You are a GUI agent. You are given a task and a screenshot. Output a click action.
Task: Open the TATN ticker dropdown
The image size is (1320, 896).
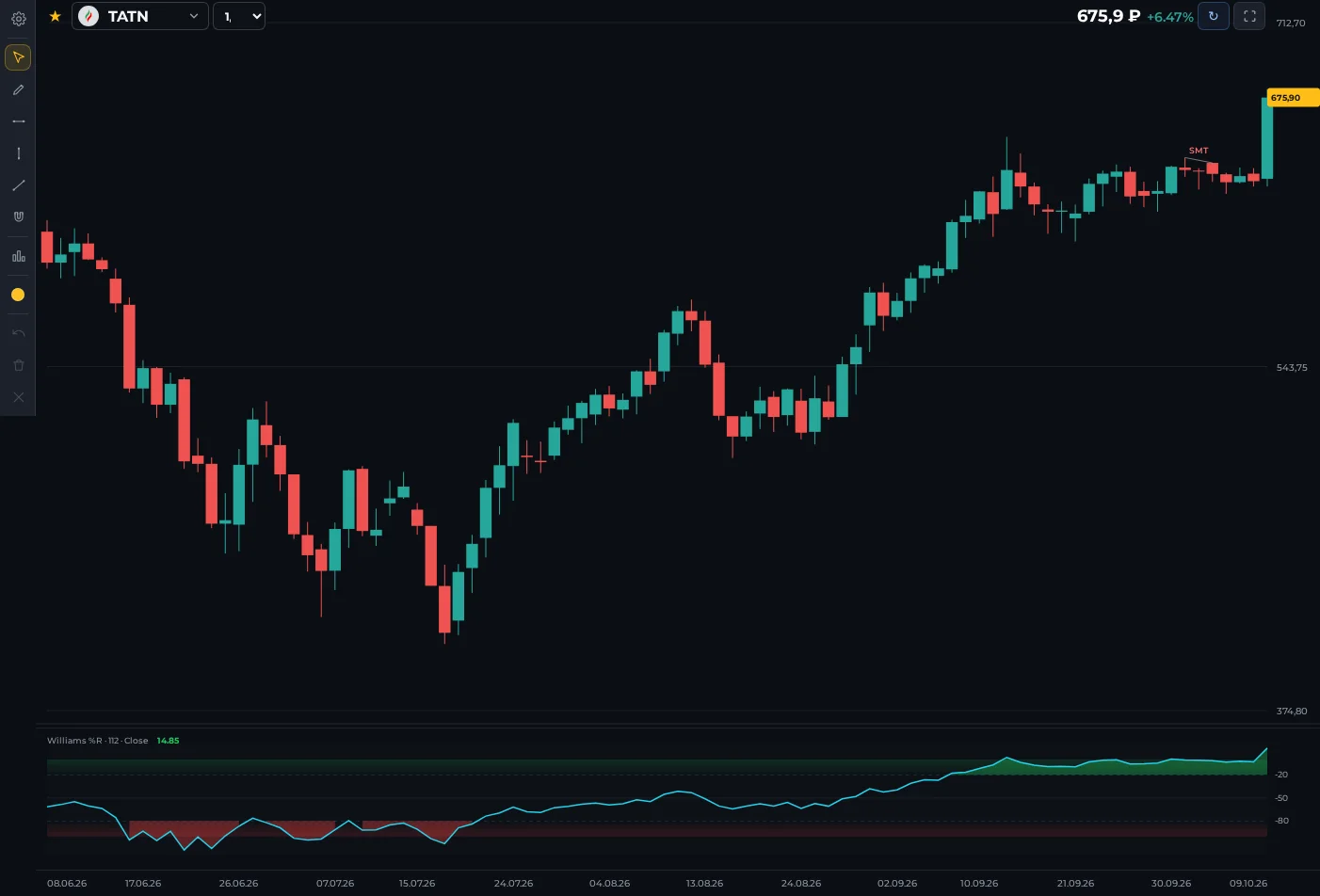pyautogui.click(x=140, y=16)
